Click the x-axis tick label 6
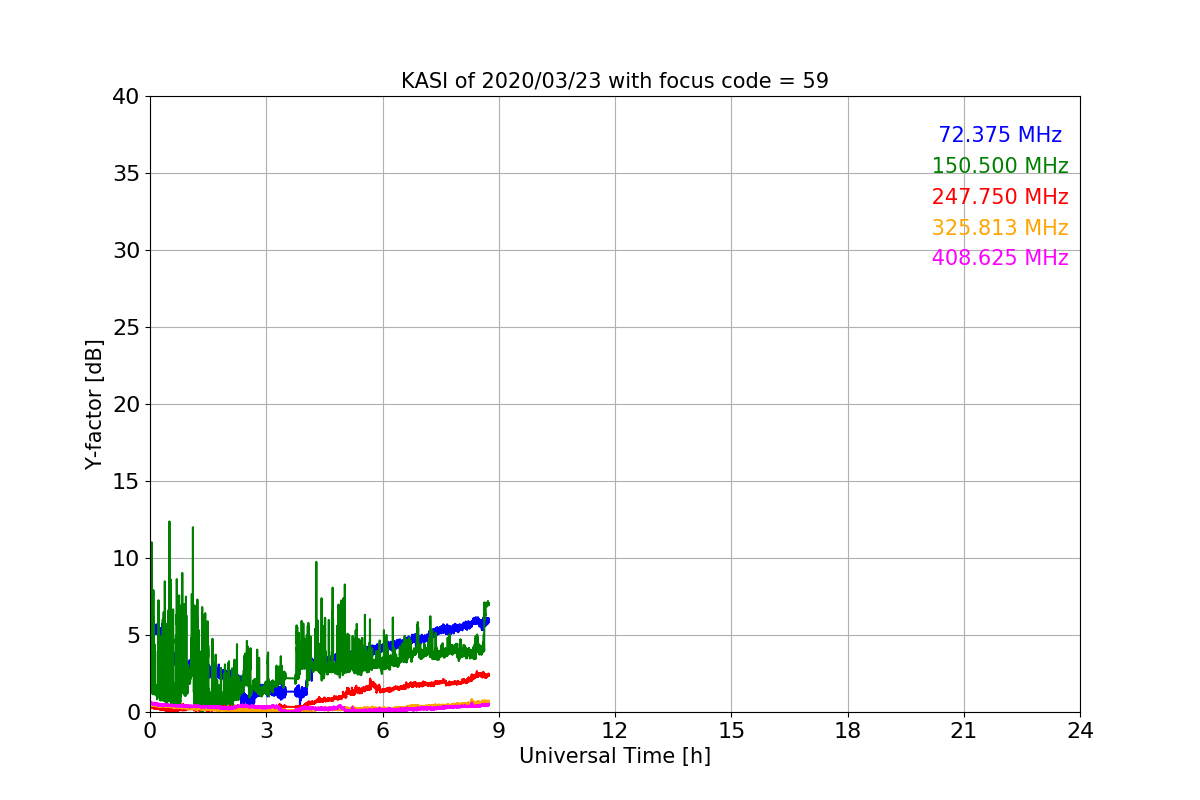The width and height of the screenshot is (1200, 800). click(382, 731)
